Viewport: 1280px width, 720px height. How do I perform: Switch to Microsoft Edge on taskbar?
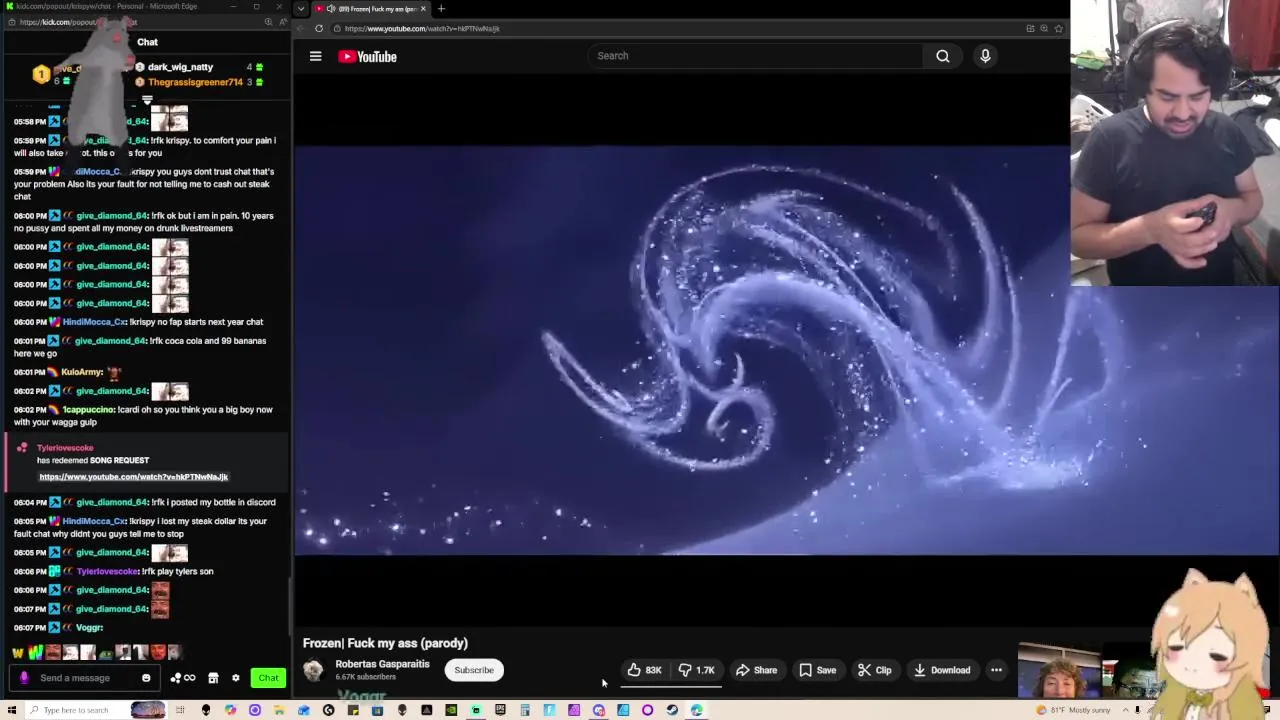point(696,710)
